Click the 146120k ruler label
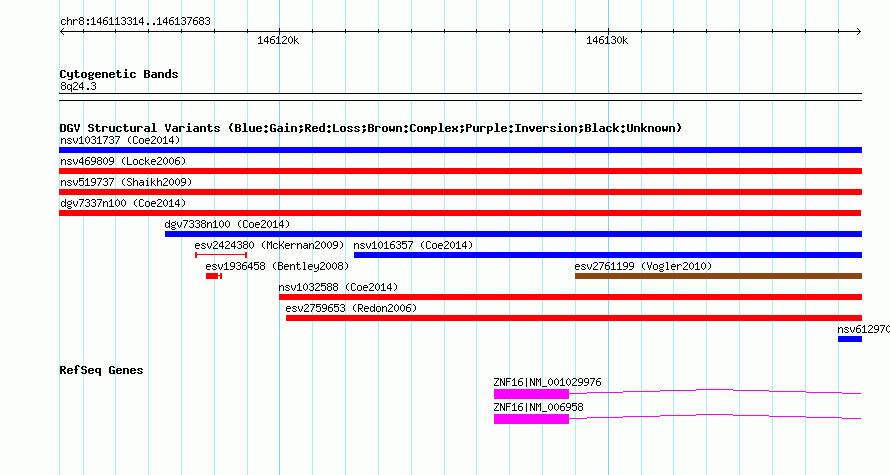 (278, 40)
